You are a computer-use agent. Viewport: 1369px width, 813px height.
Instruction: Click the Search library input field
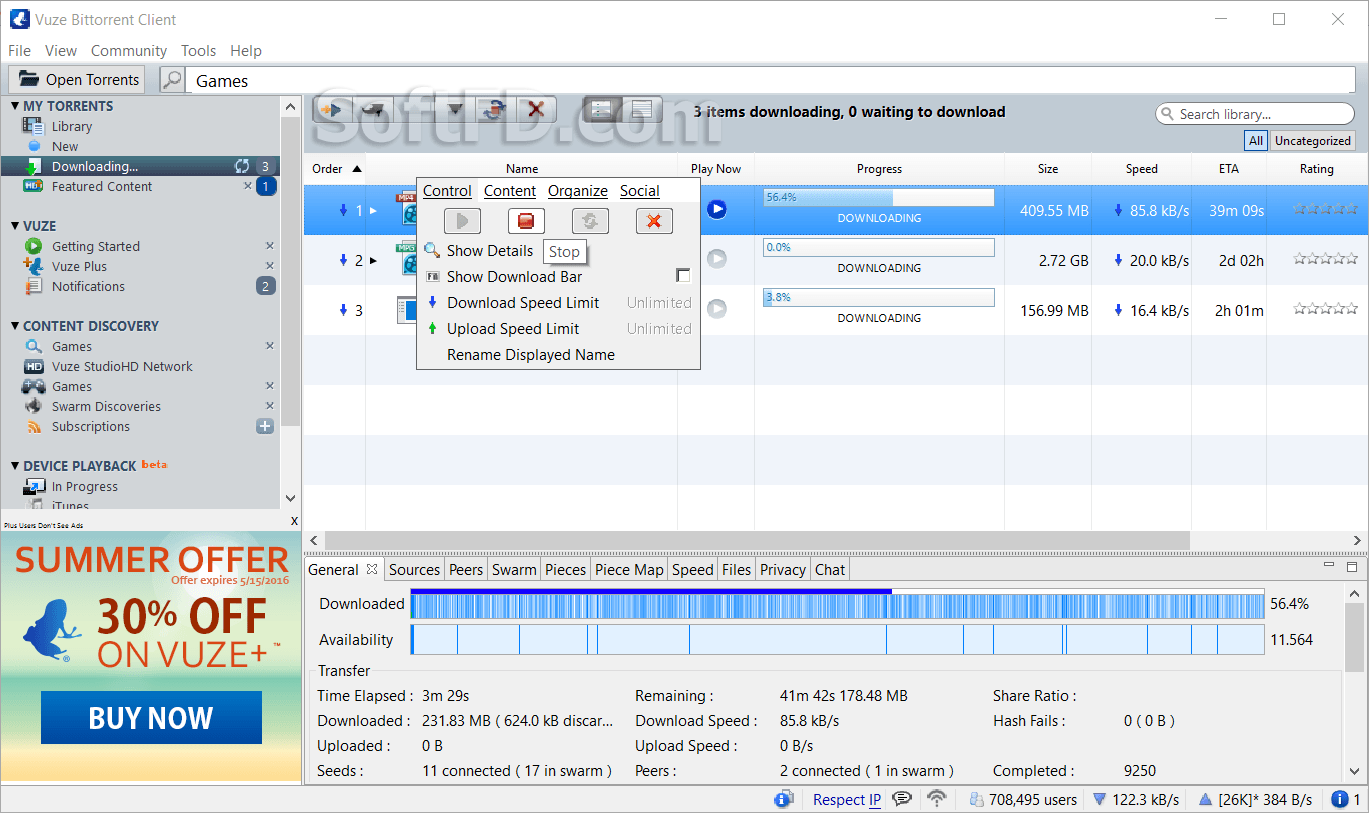click(1255, 114)
